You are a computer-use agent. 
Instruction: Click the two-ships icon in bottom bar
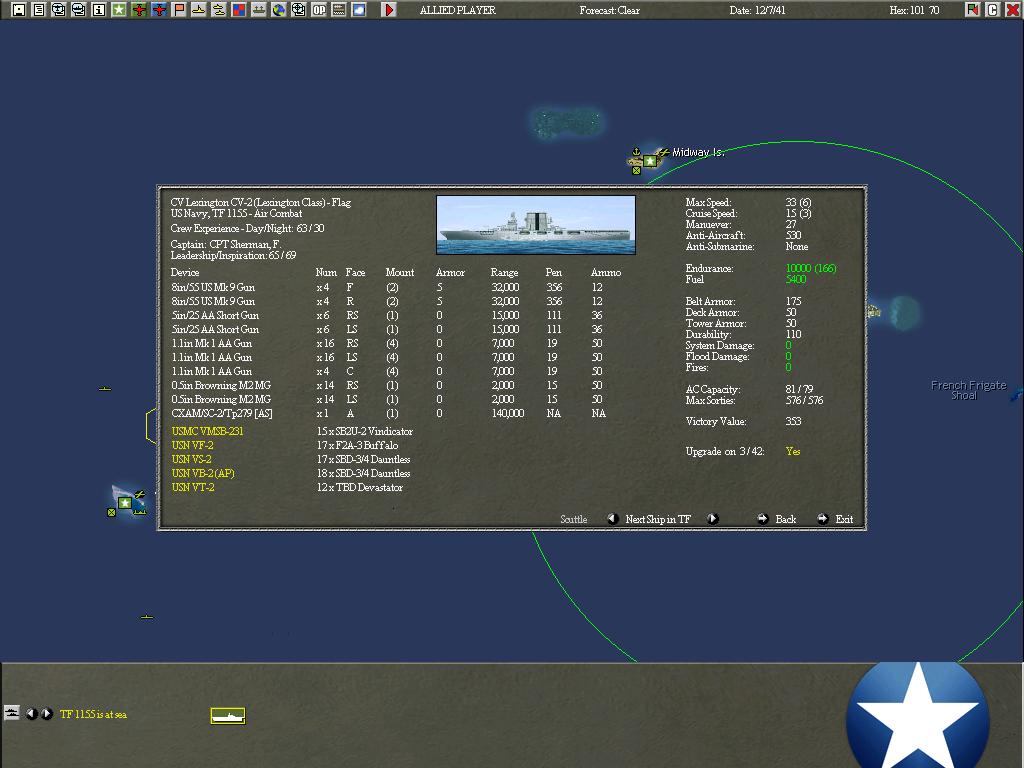pos(12,712)
